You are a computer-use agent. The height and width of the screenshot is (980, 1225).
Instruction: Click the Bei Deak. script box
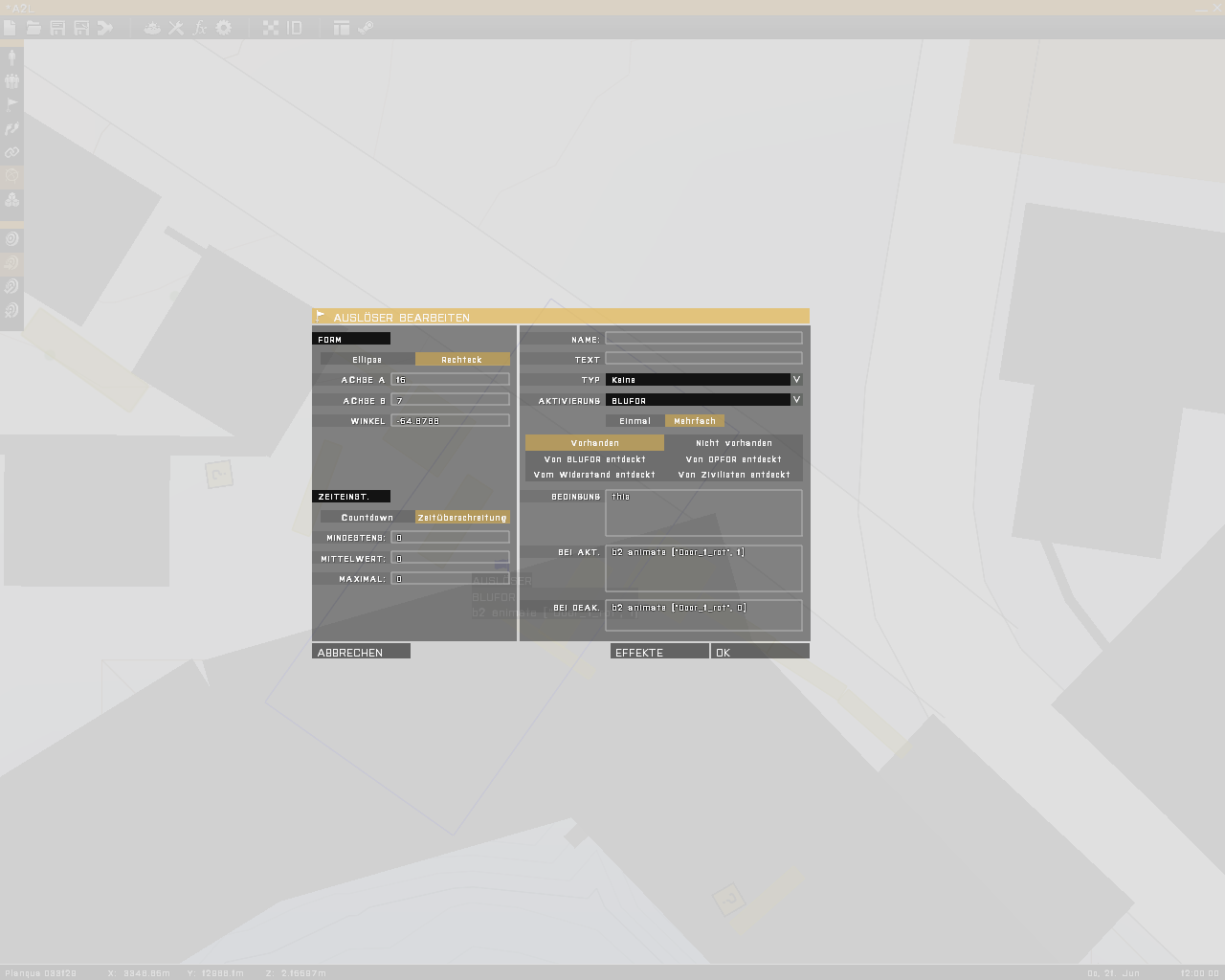point(703,615)
